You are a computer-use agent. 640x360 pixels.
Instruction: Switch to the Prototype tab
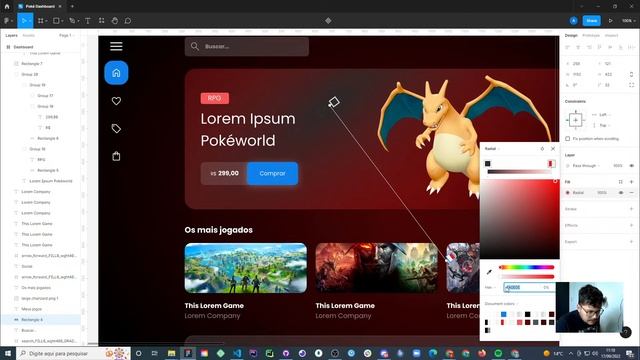pos(591,36)
